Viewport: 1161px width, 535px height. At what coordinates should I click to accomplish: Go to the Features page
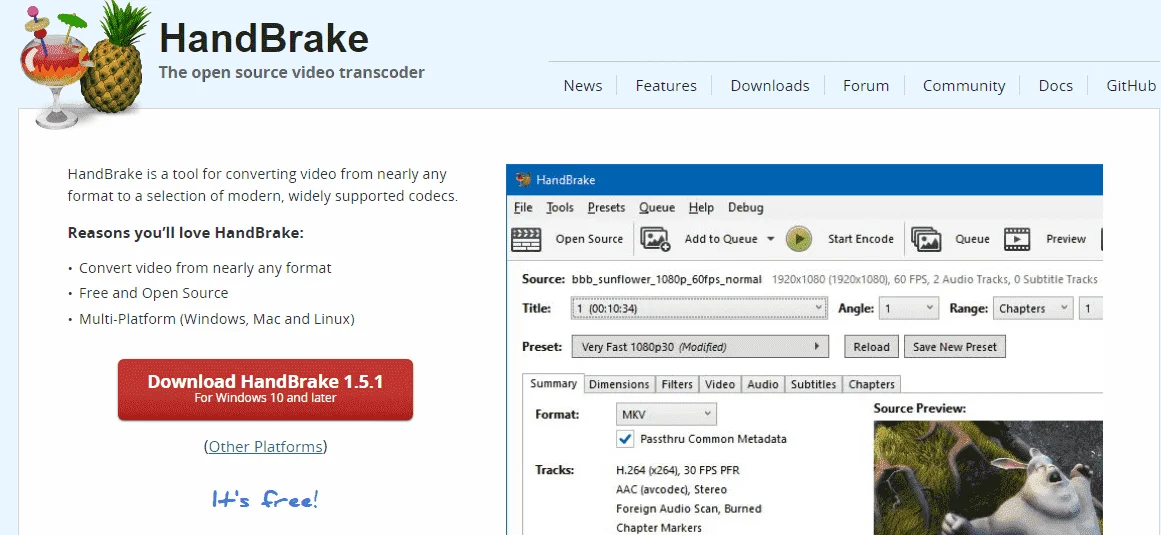[x=666, y=85]
